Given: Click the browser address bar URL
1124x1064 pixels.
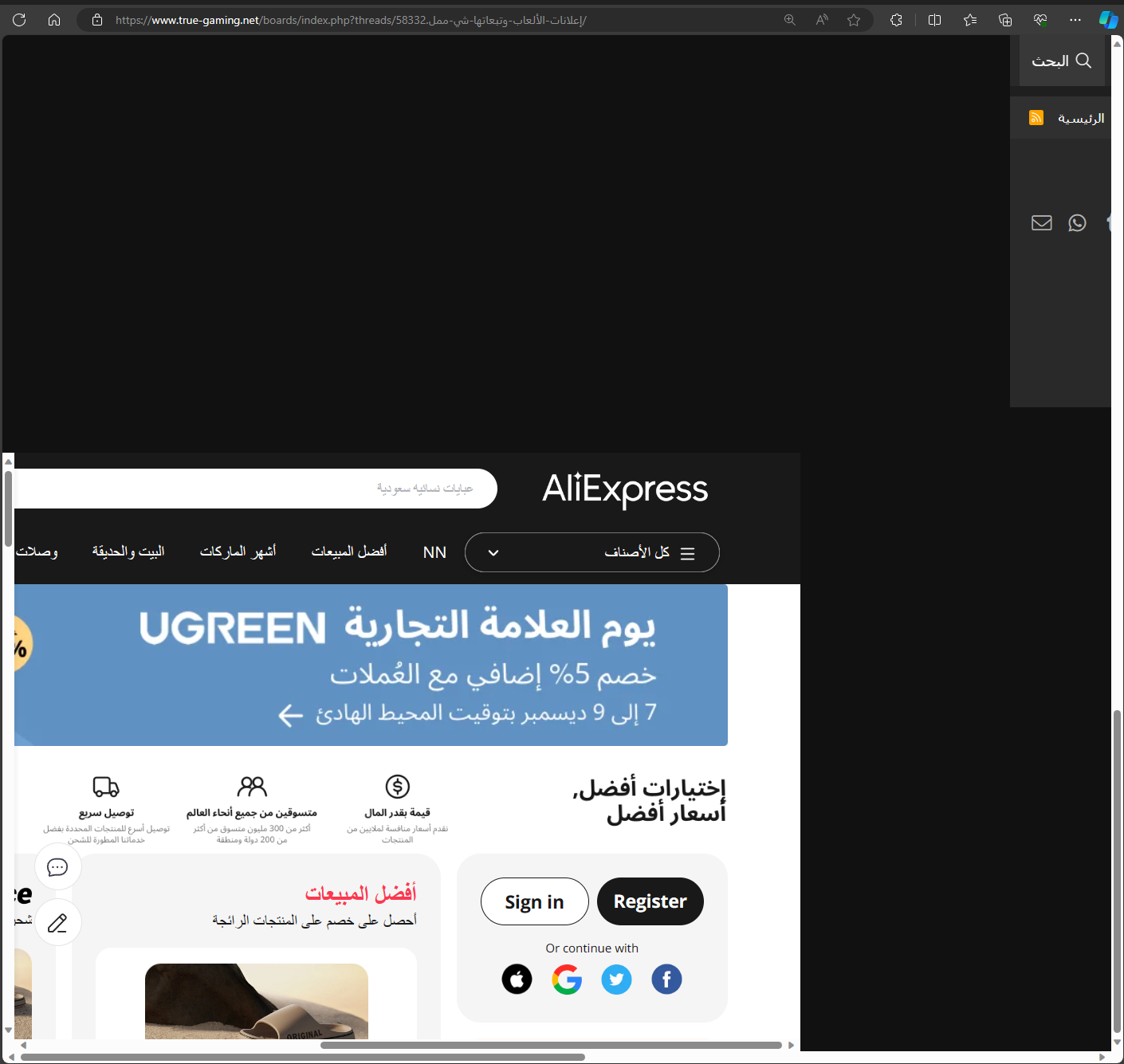Looking at the screenshot, I should (x=351, y=20).
